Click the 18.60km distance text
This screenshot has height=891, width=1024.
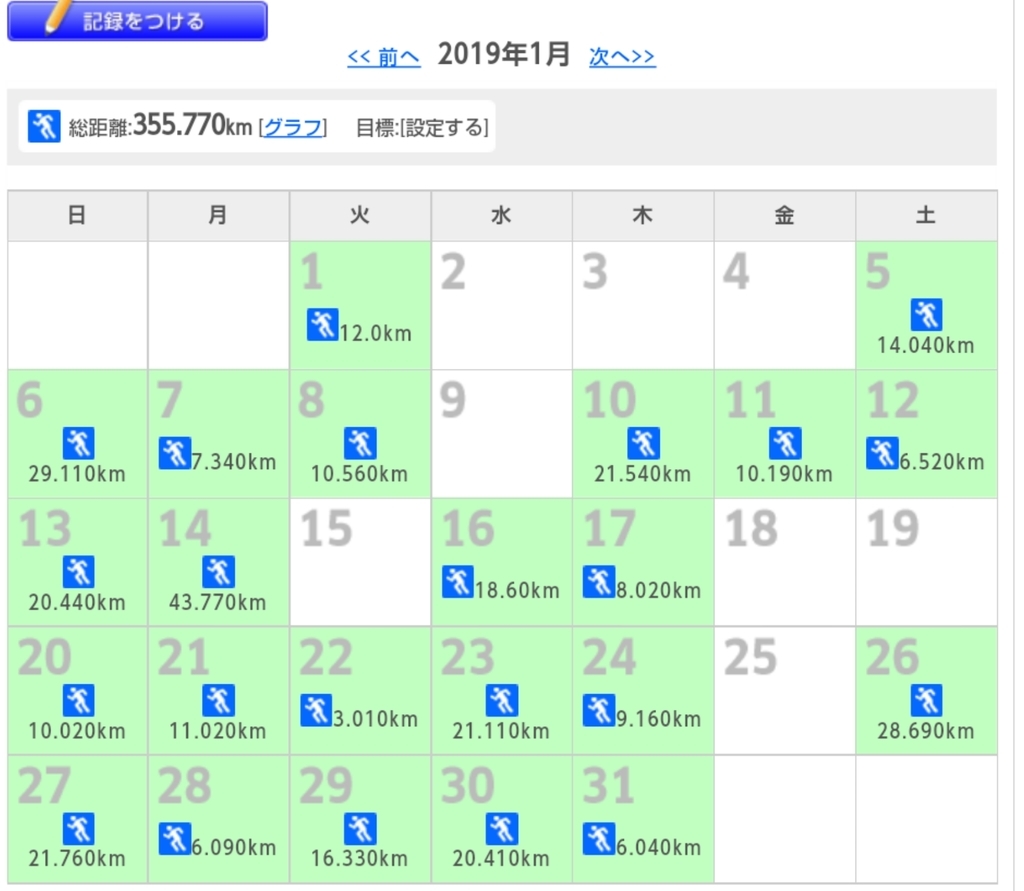tap(517, 591)
